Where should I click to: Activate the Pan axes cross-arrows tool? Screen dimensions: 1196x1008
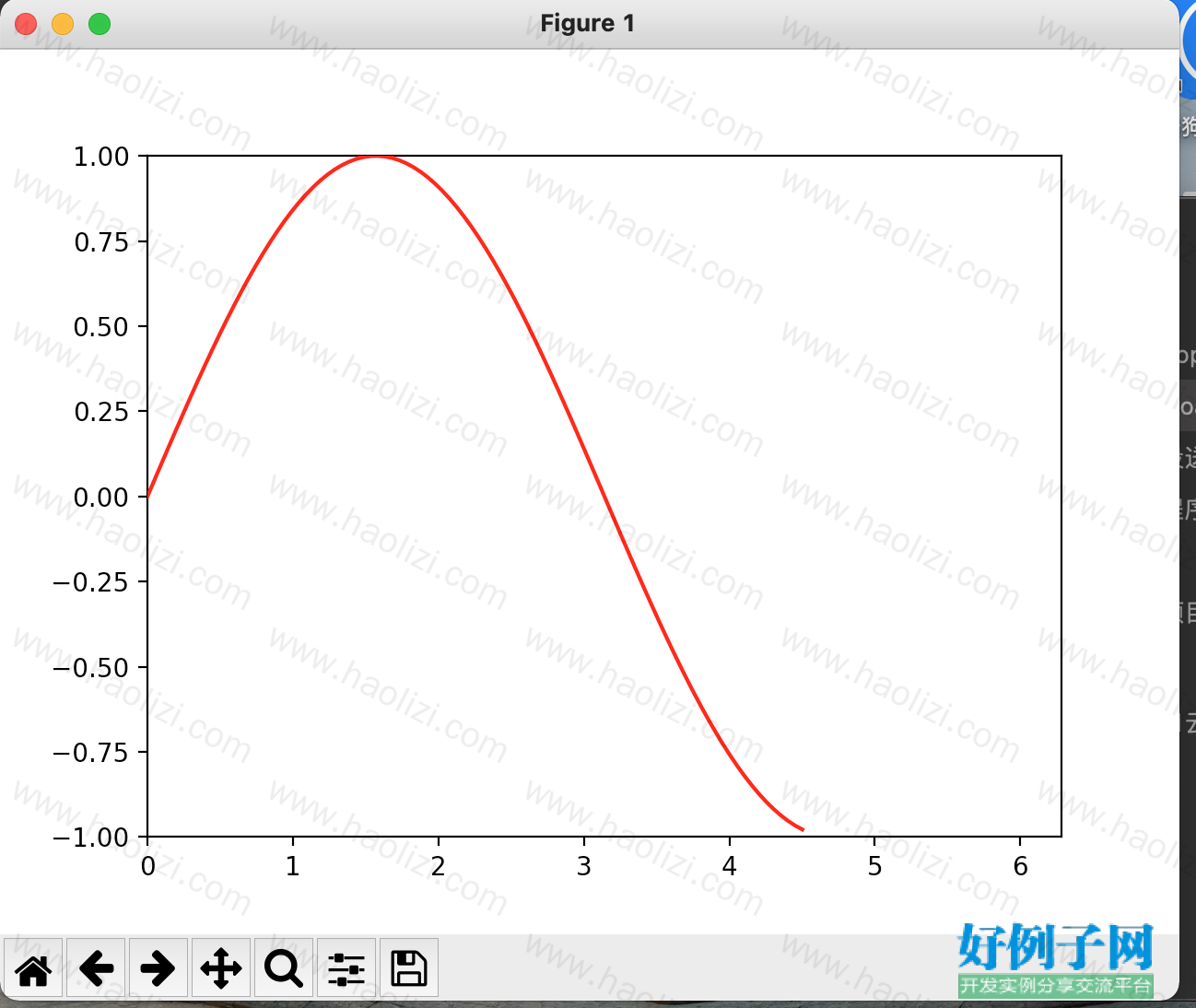(x=220, y=967)
